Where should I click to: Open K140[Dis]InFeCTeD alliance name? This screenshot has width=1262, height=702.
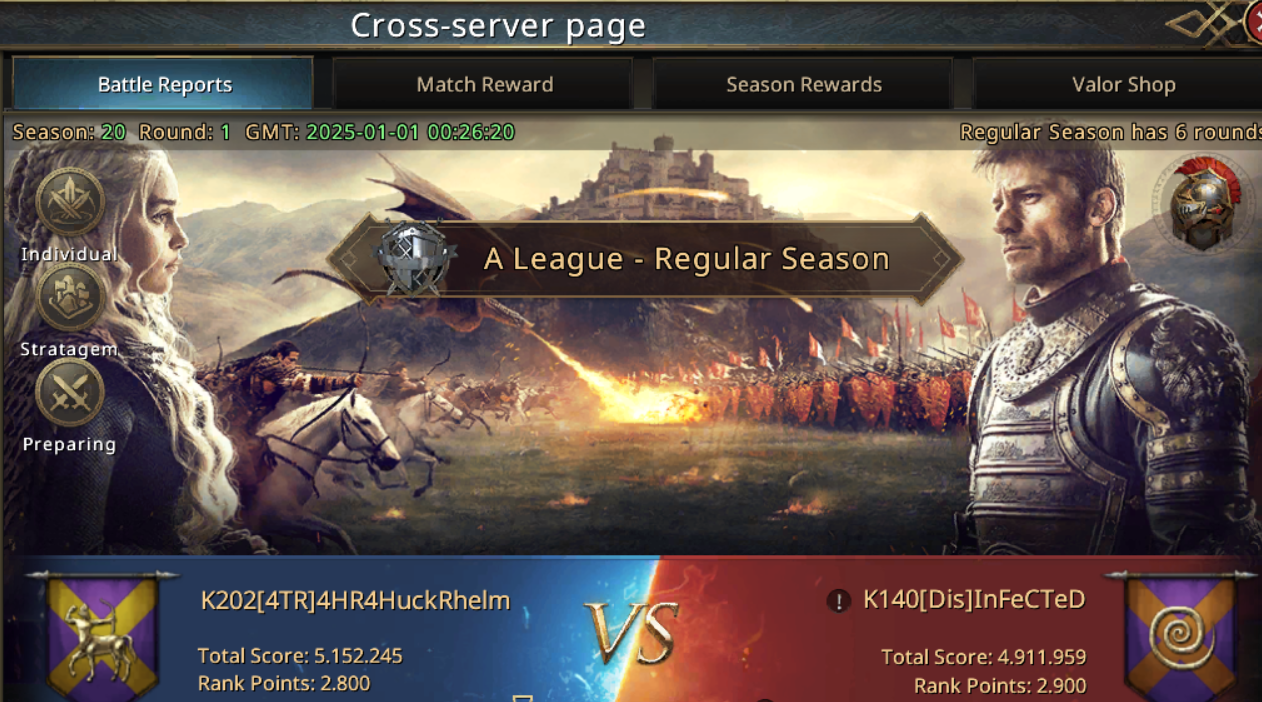[x=974, y=600]
